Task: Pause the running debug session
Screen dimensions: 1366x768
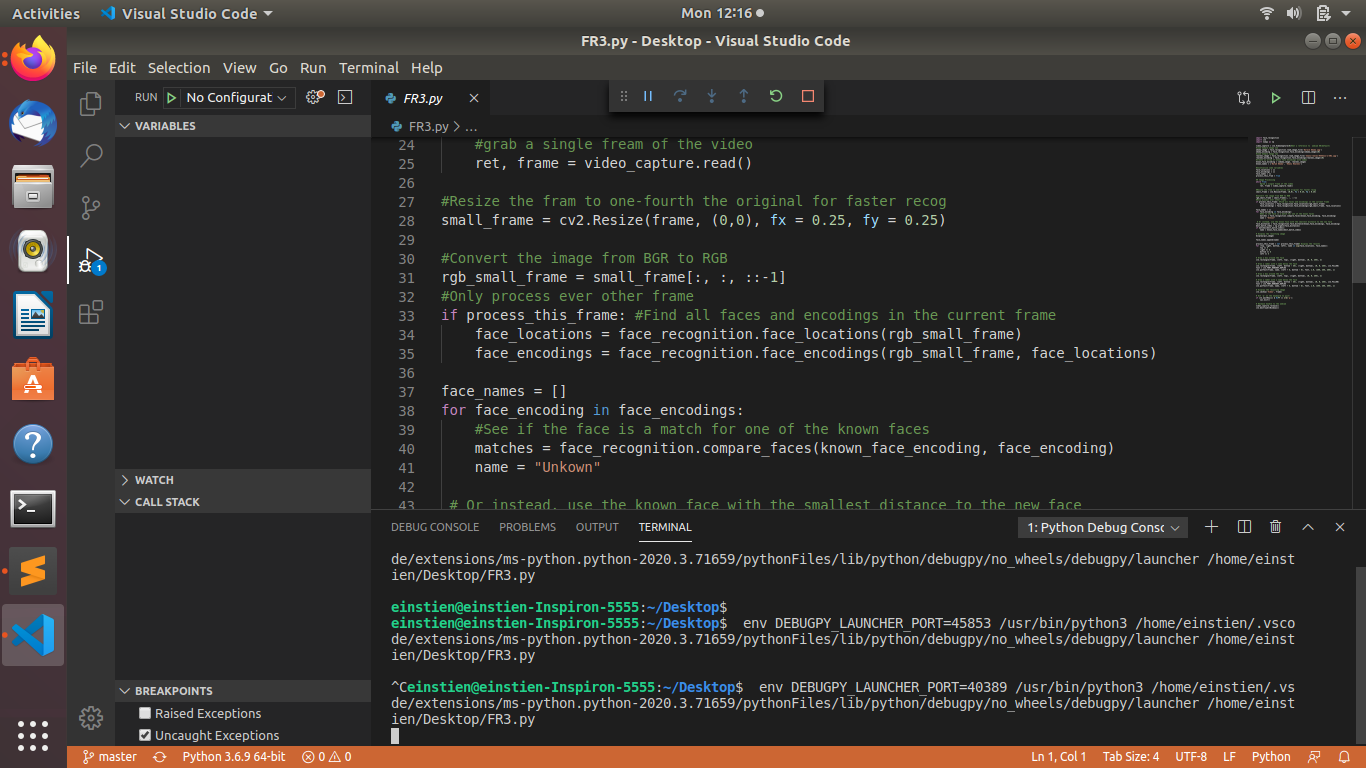Action: [x=647, y=96]
